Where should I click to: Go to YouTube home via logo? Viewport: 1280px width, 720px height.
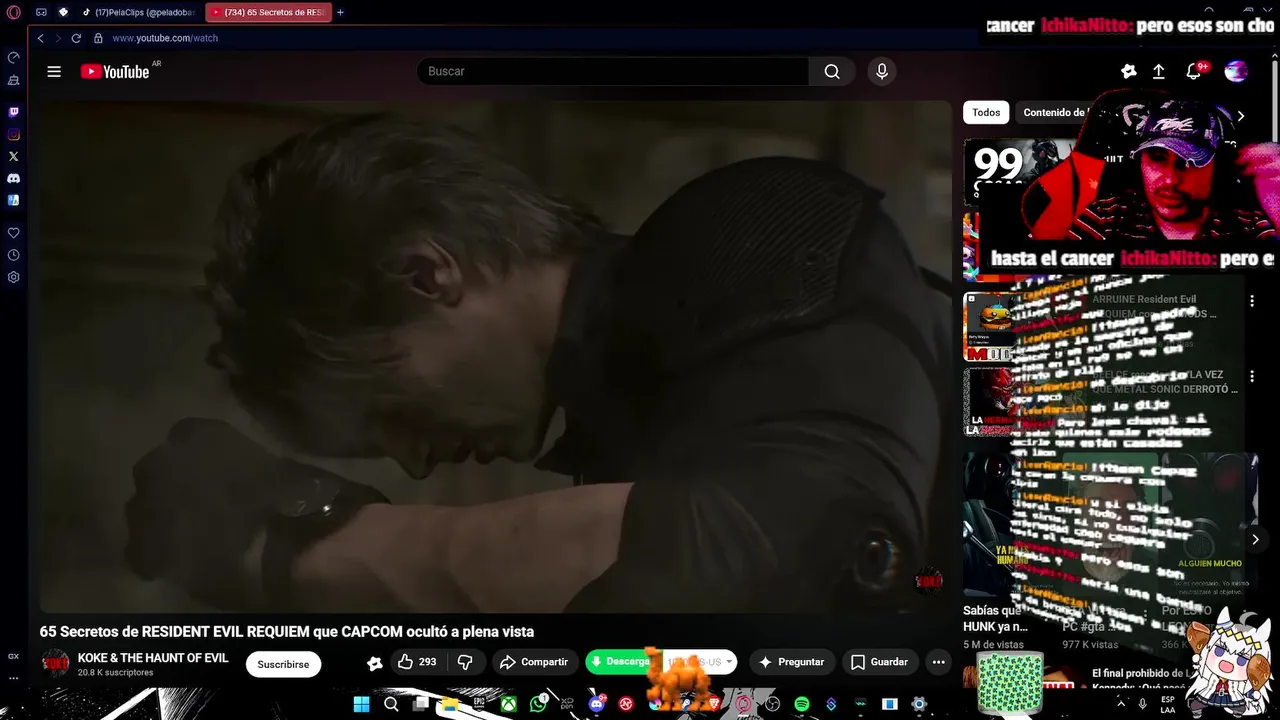coord(115,71)
